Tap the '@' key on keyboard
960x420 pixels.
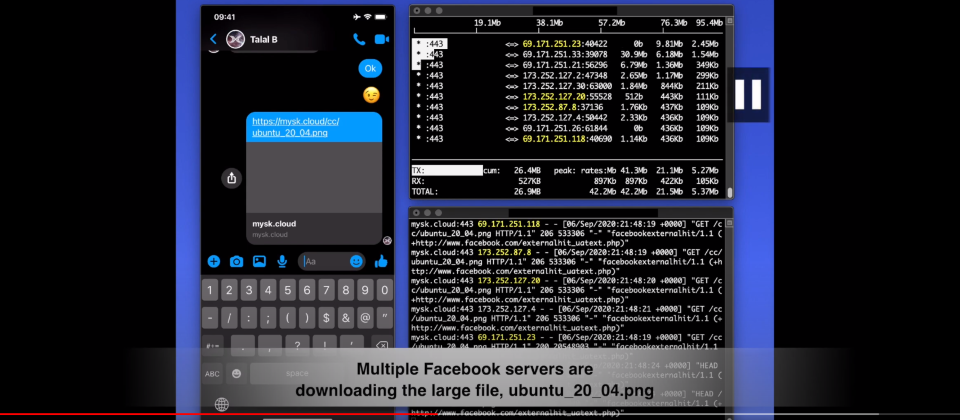[x=366, y=318]
